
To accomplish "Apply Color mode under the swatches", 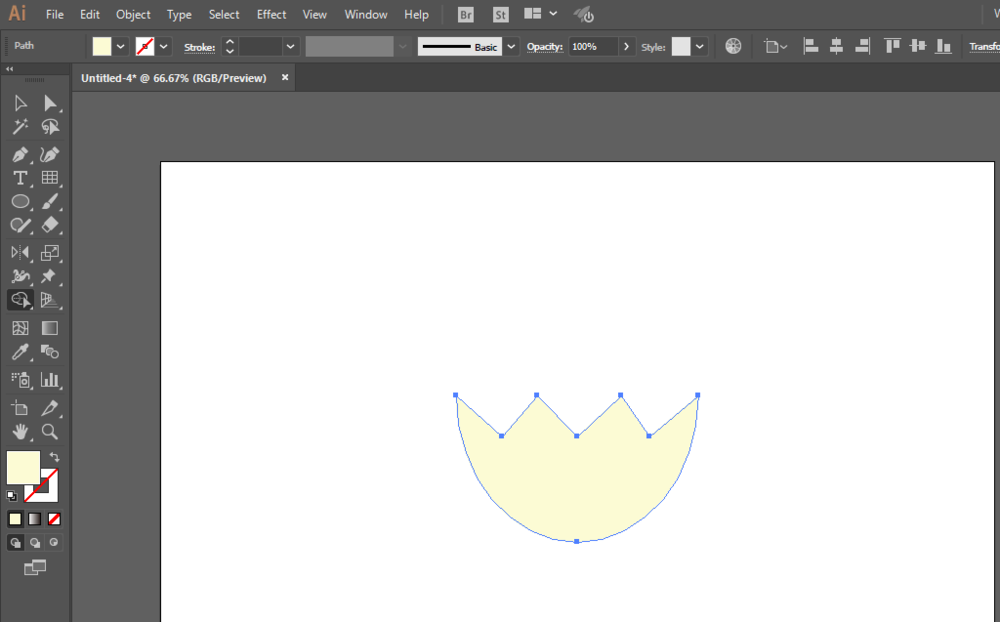I will pyautogui.click(x=15, y=519).
